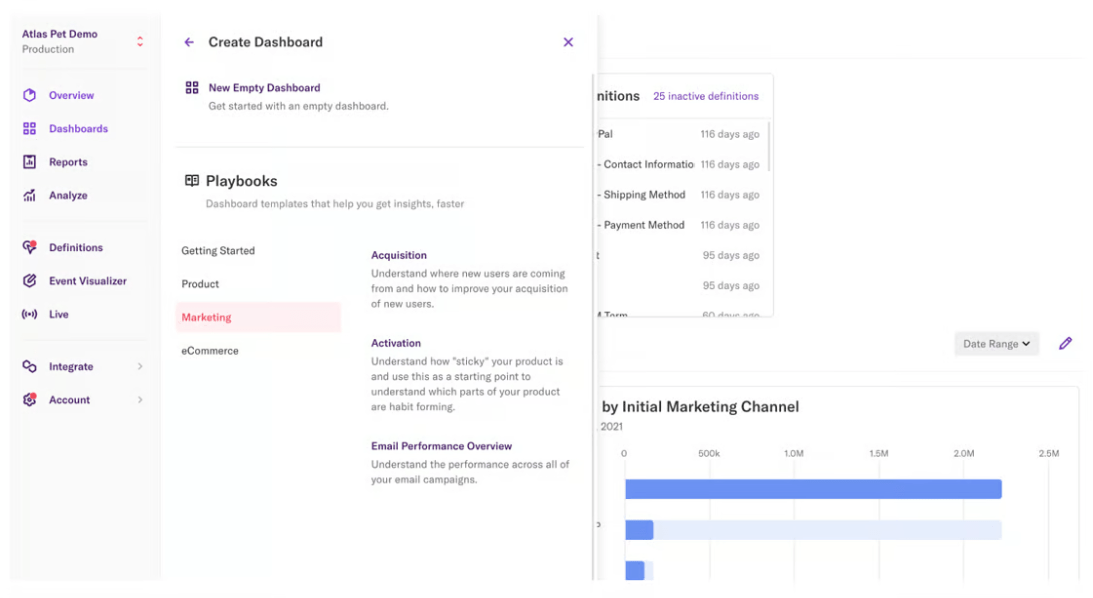Click the Dashboards grid icon in sidebar
The image size is (1093, 598).
pos(29,129)
